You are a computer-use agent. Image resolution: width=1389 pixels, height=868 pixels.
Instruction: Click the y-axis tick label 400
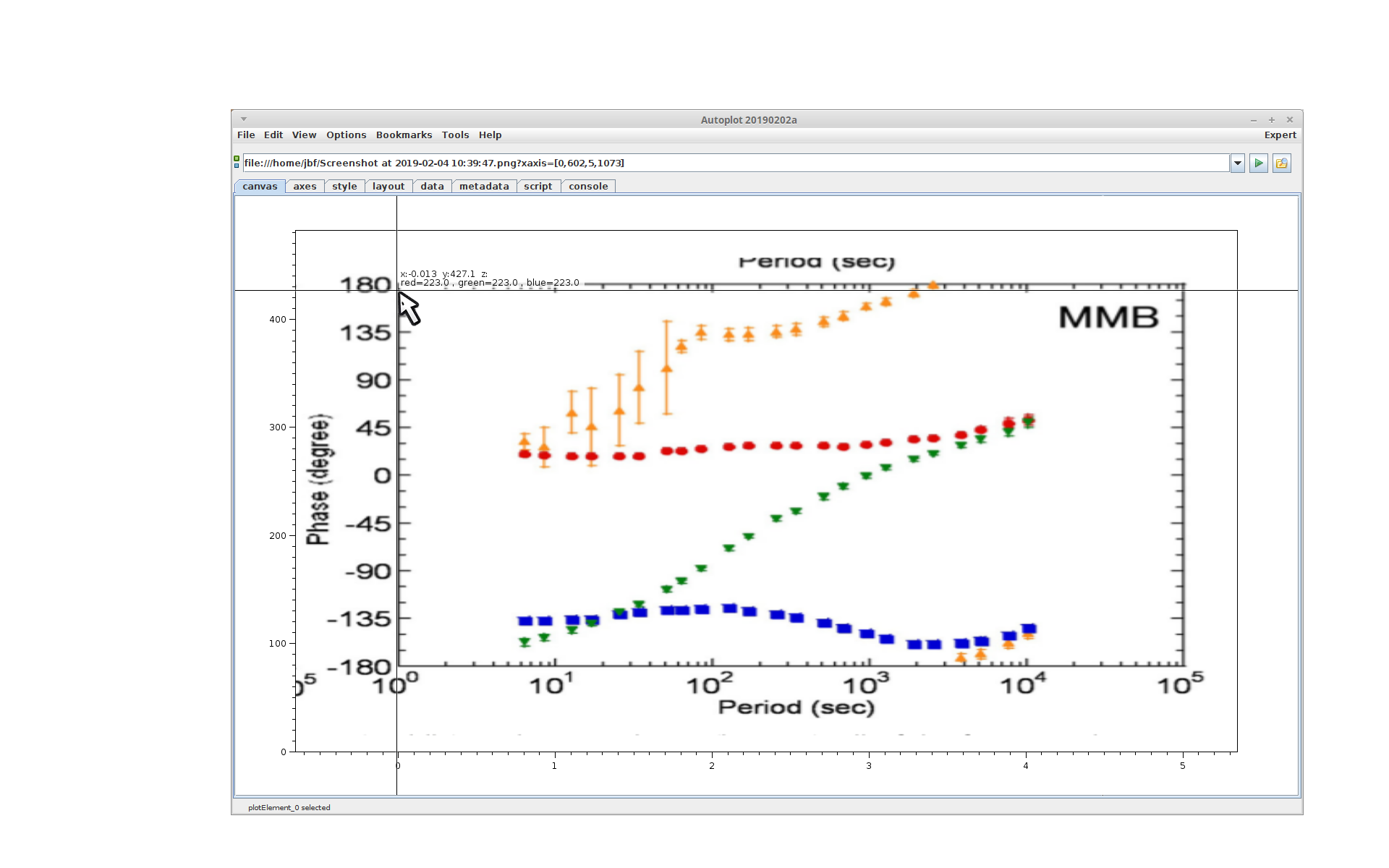coord(278,320)
